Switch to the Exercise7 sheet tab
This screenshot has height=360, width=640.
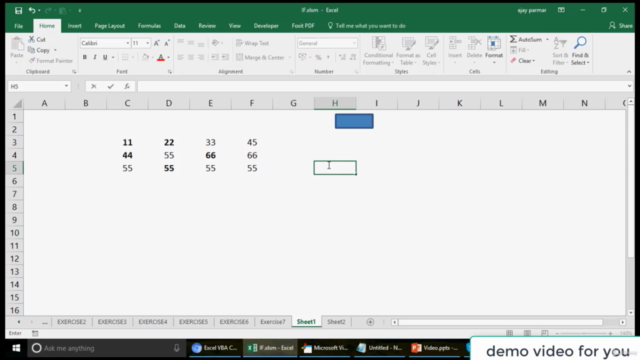click(x=273, y=322)
